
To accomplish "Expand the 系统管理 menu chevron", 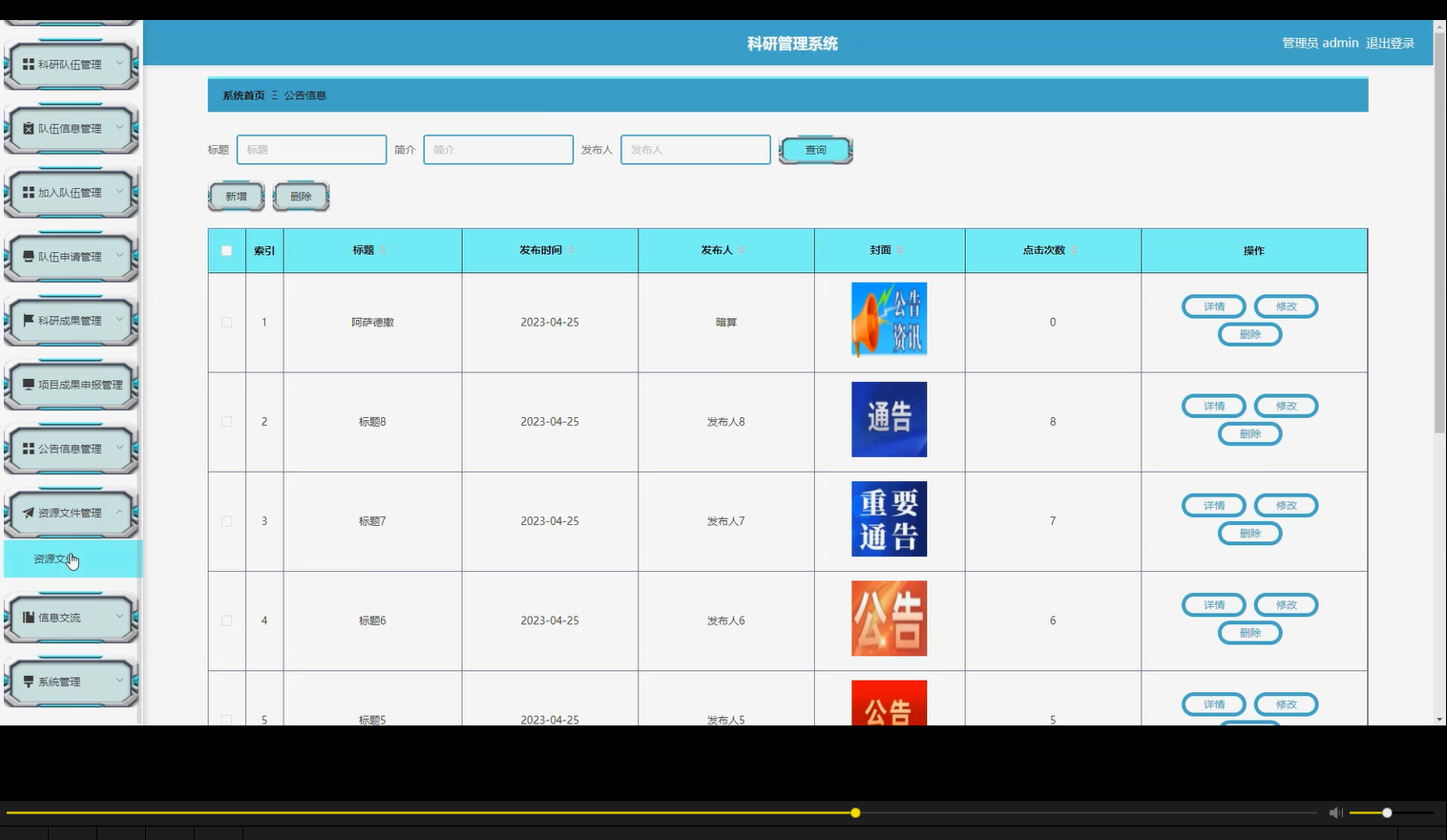I will pos(120,681).
